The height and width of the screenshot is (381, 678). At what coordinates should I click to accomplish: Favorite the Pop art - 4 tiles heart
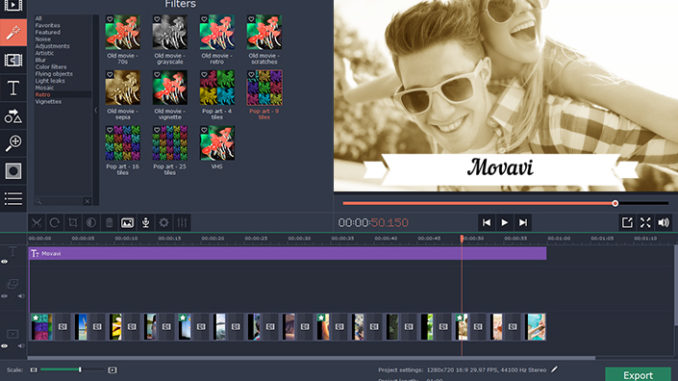pyautogui.click(x=204, y=74)
